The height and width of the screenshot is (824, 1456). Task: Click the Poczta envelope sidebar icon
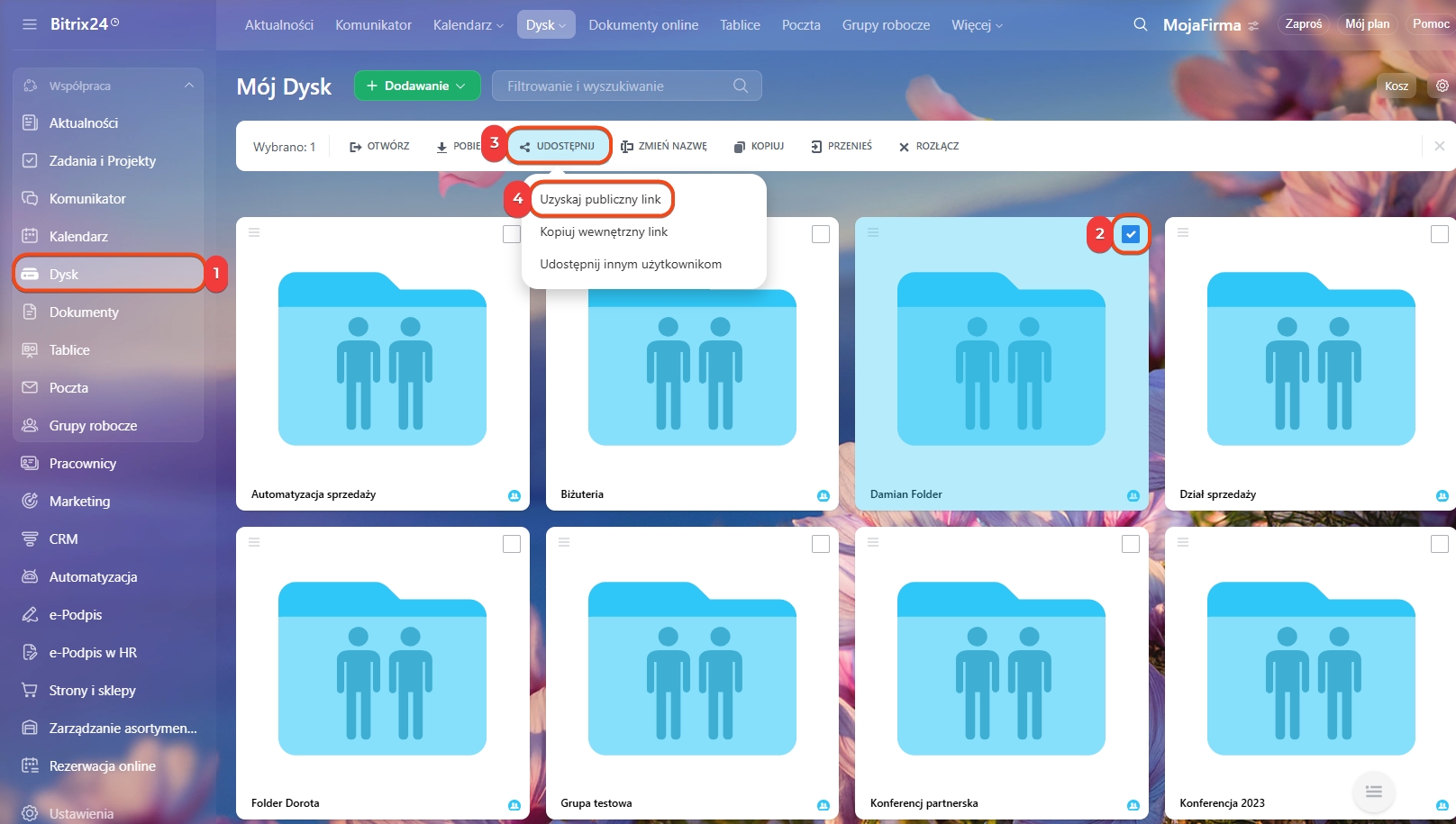[x=30, y=387]
